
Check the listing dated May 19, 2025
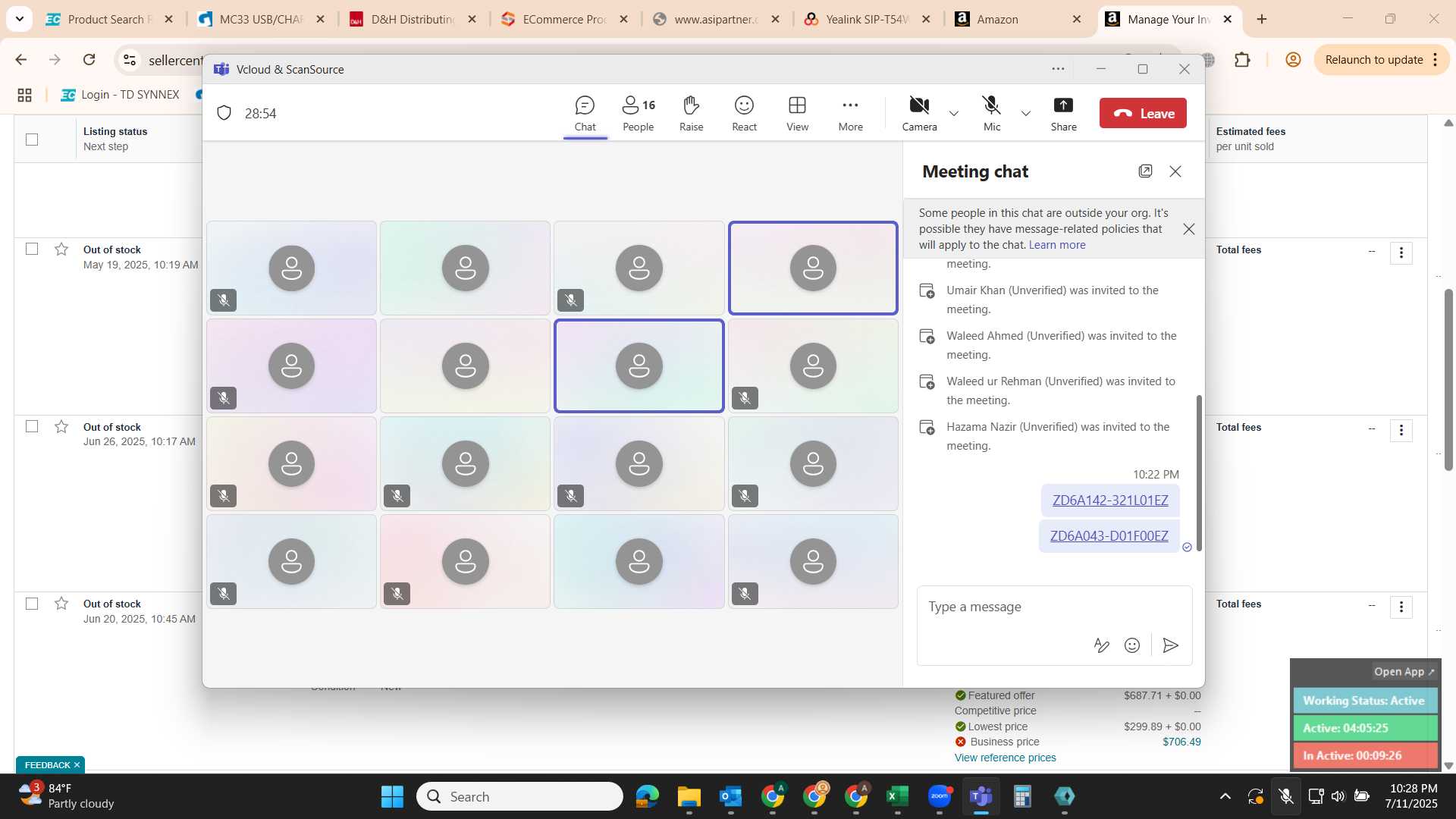[x=32, y=249]
